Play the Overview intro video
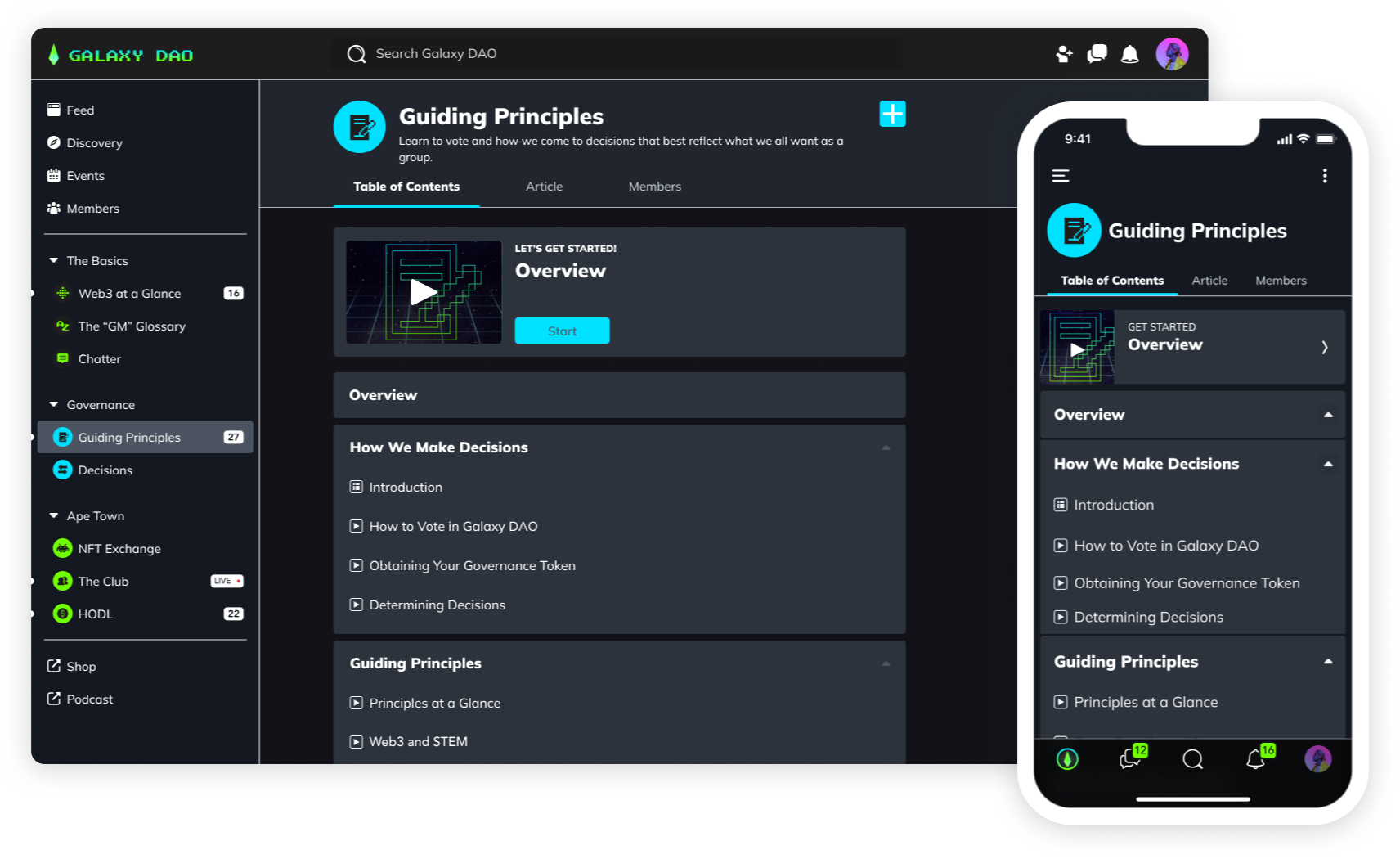Viewport: 1400px width, 859px height. (x=423, y=292)
